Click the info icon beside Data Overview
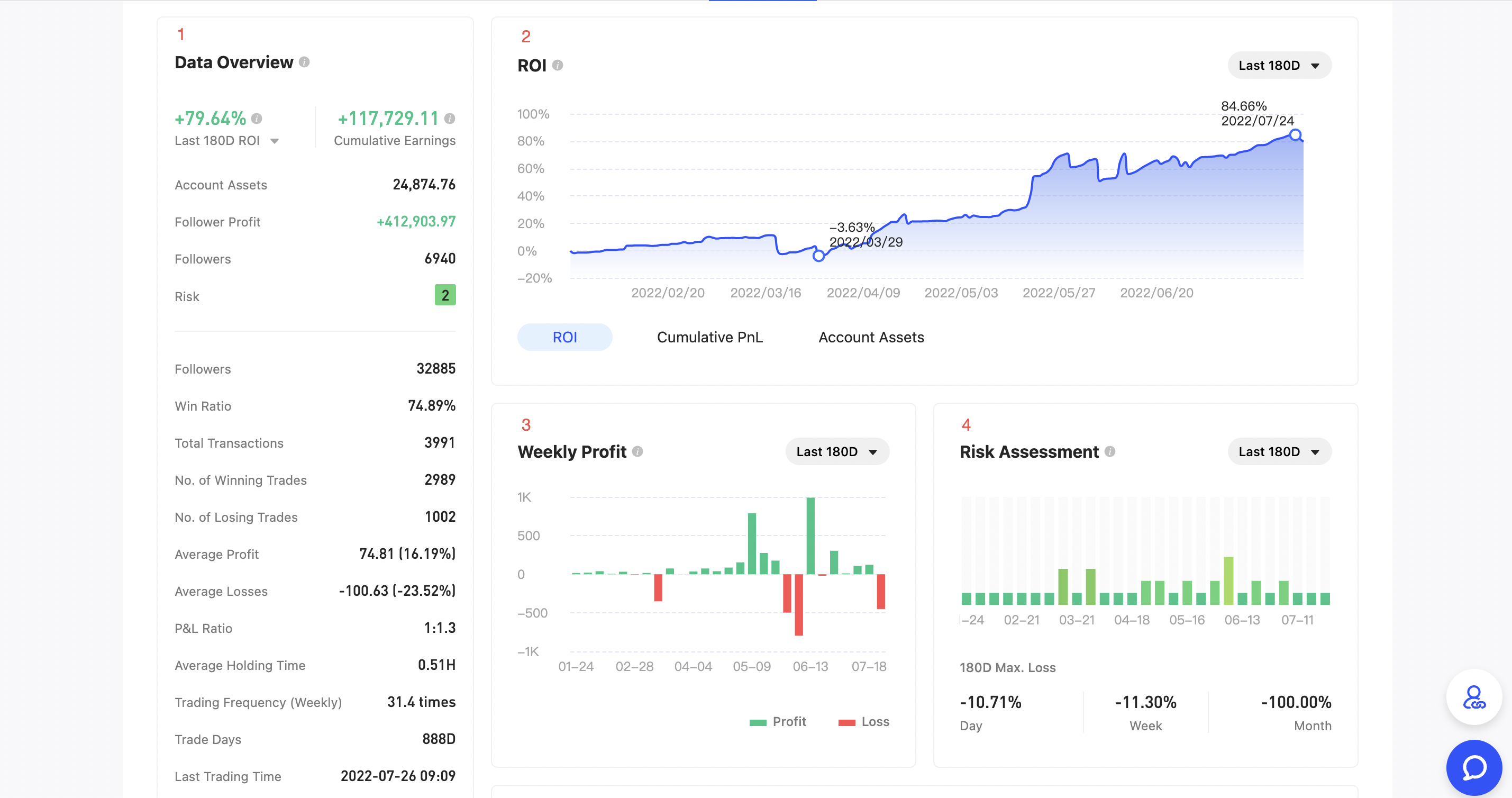The width and height of the screenshot is (1512, 798). pyautogui.click(x=304, y=62)
